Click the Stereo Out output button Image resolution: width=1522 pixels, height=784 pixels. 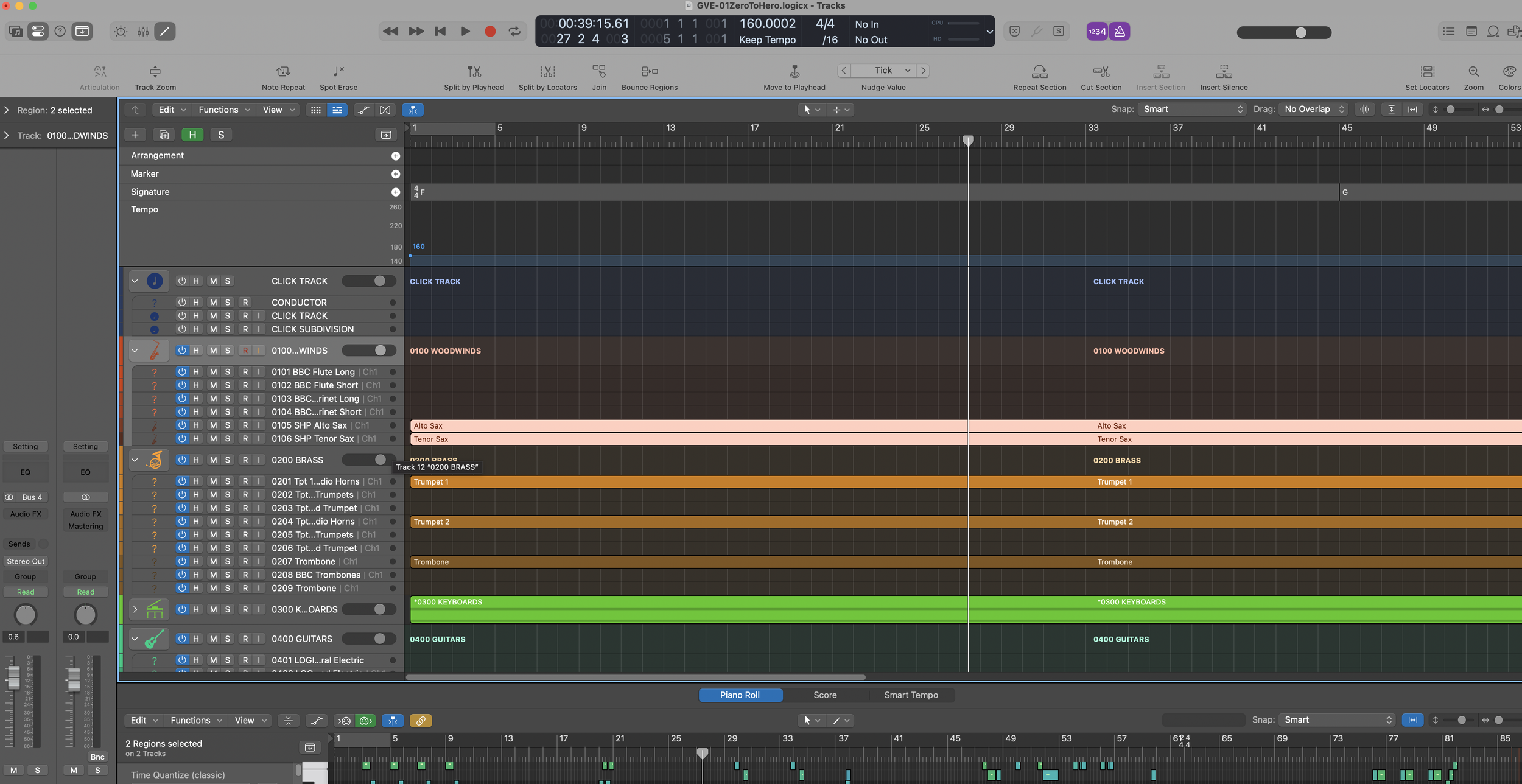pos(26,561)
